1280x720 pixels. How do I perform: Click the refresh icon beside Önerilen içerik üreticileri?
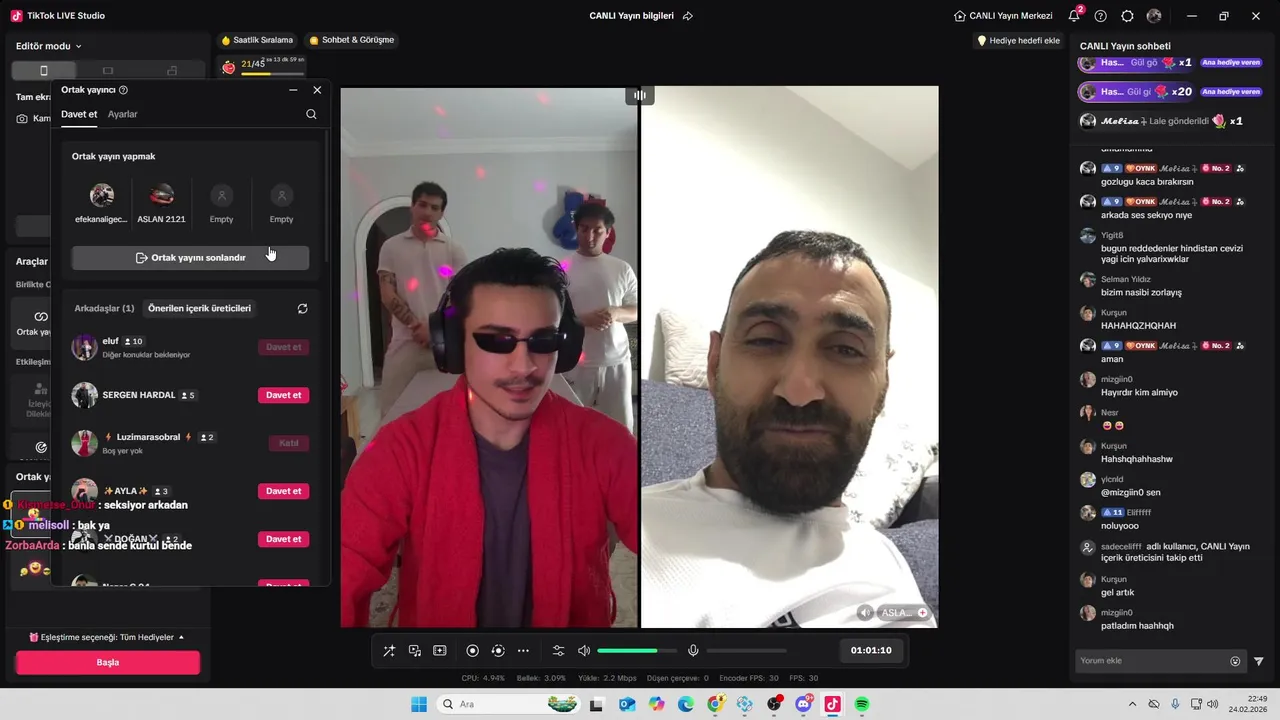303,309
